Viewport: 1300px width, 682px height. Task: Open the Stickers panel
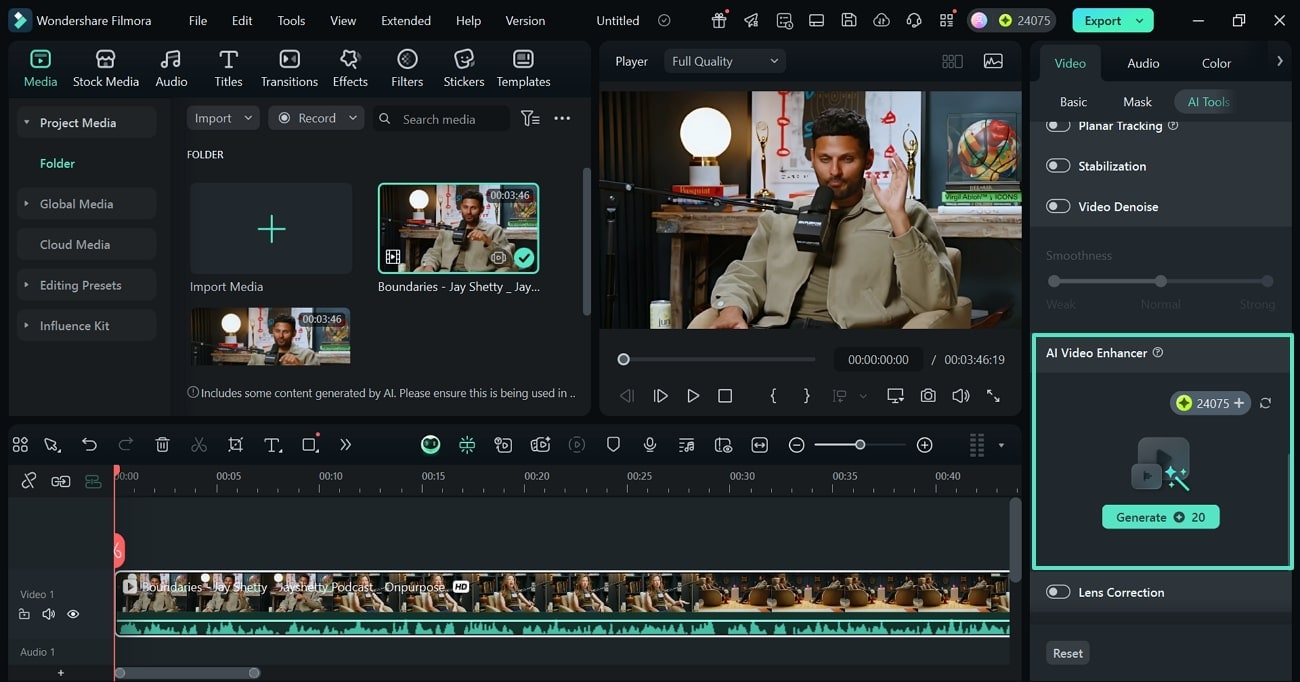click(463, 68)
